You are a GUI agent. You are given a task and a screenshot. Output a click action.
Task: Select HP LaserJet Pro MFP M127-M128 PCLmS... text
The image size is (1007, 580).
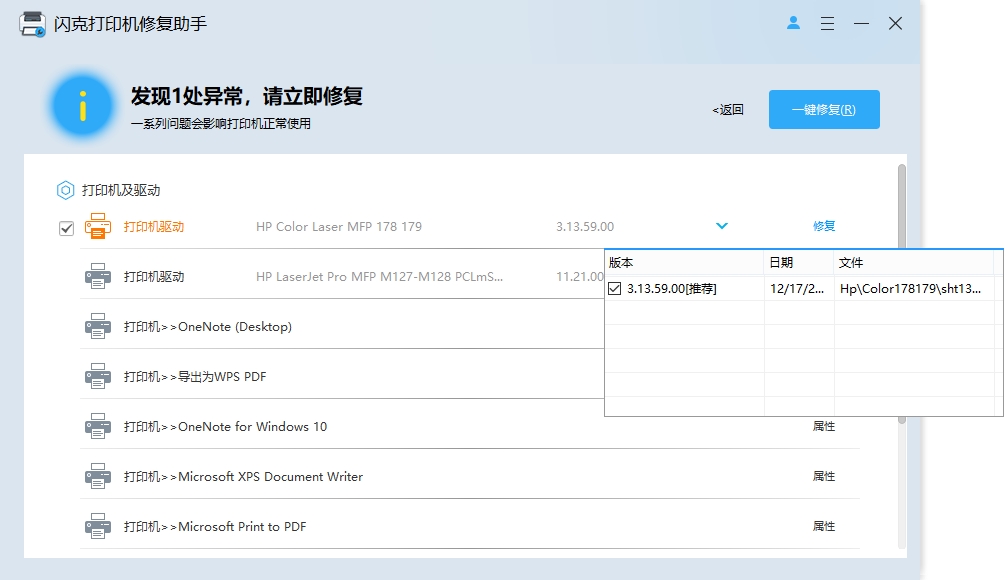380,277
